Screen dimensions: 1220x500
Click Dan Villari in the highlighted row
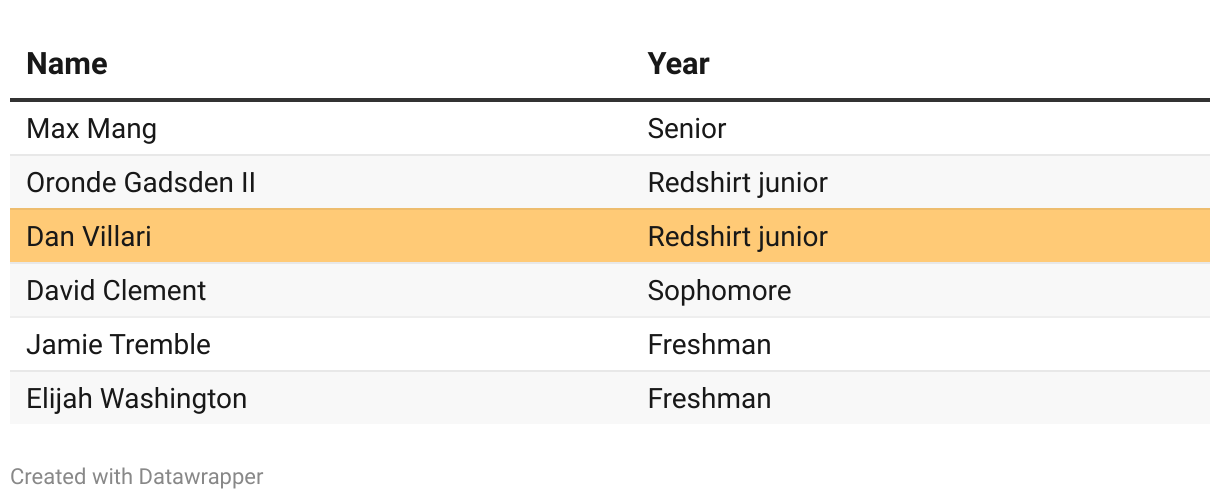coord(89,237)
